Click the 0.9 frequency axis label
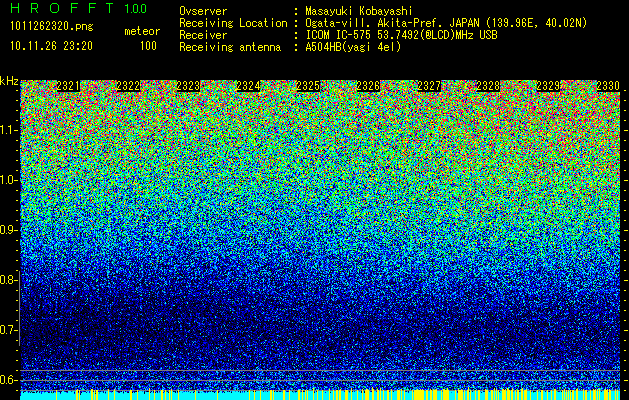This screenshot has width=629, height=400. click(8, 230)
